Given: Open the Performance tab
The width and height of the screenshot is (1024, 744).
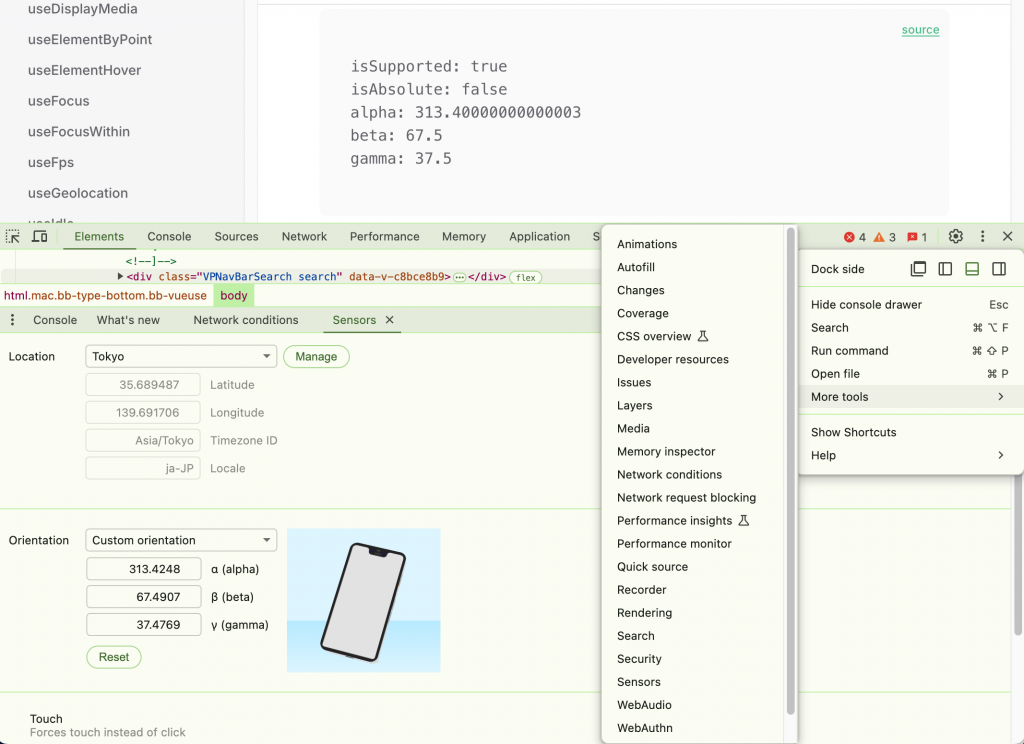Looking at the screenshot, I should point(385,236).
